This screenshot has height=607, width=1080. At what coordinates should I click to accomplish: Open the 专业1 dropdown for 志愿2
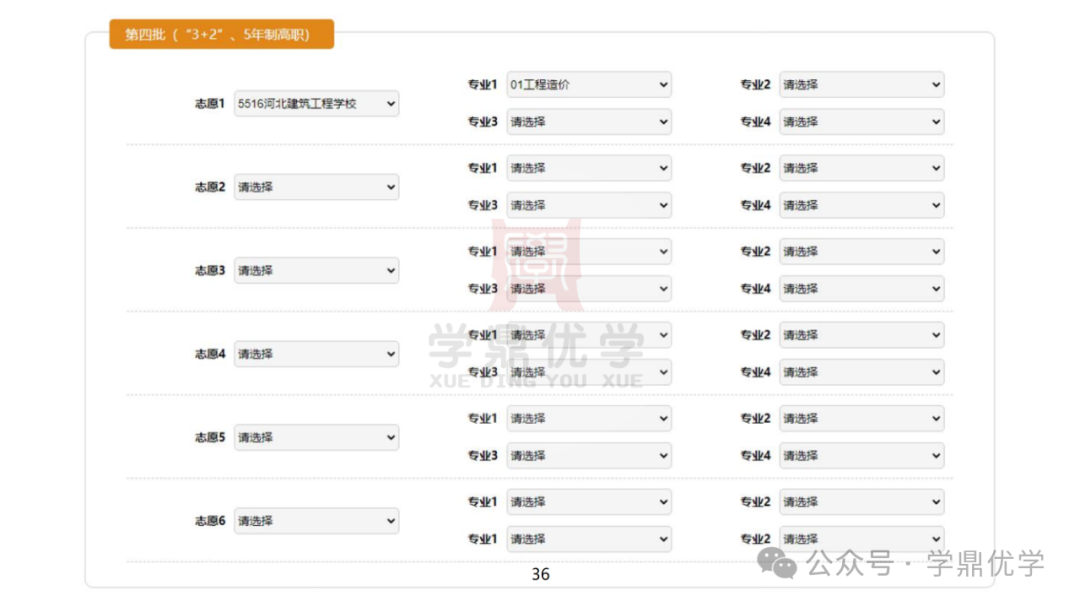[x=589, y=168]
